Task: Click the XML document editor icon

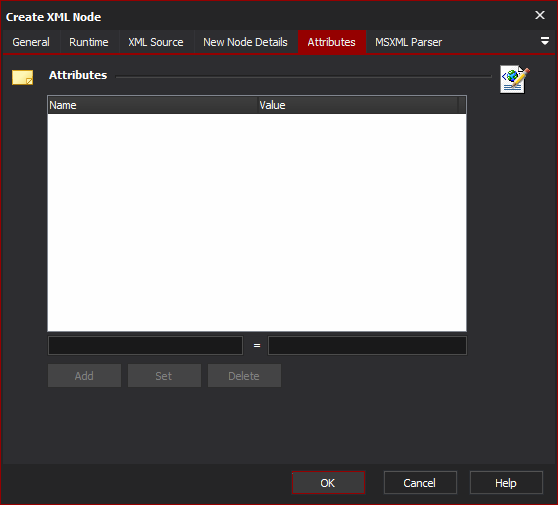Action: [515, 79]
